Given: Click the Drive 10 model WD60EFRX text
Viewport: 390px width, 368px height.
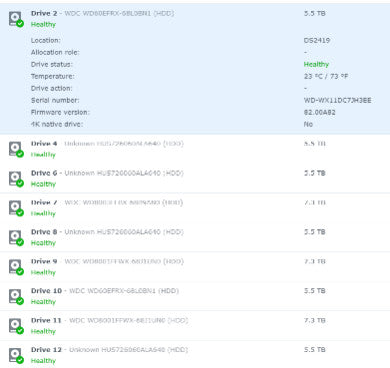Looking at the screenshot, I should click(x=124, y=291).
